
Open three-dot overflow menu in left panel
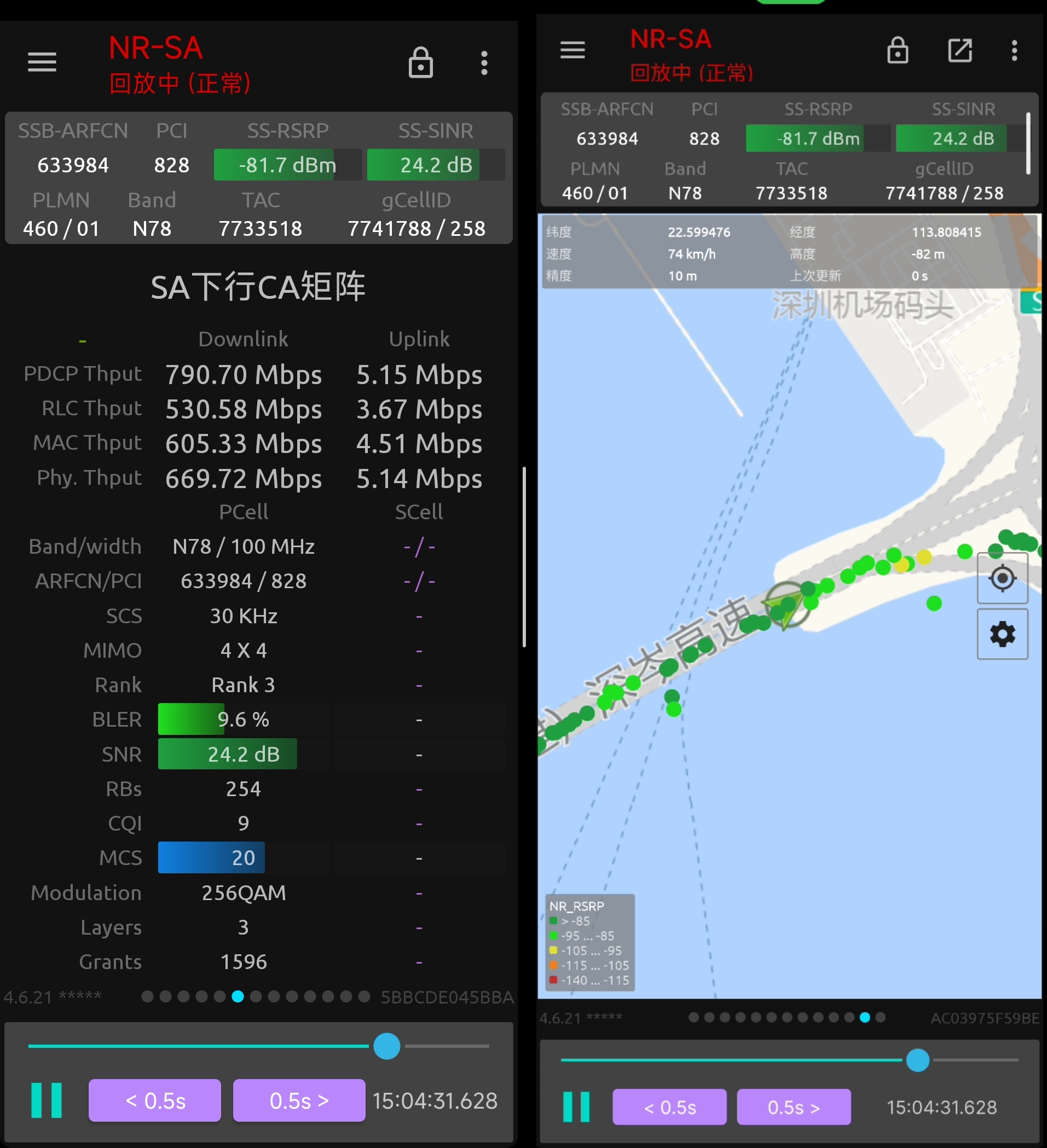[x=484, y=62]
